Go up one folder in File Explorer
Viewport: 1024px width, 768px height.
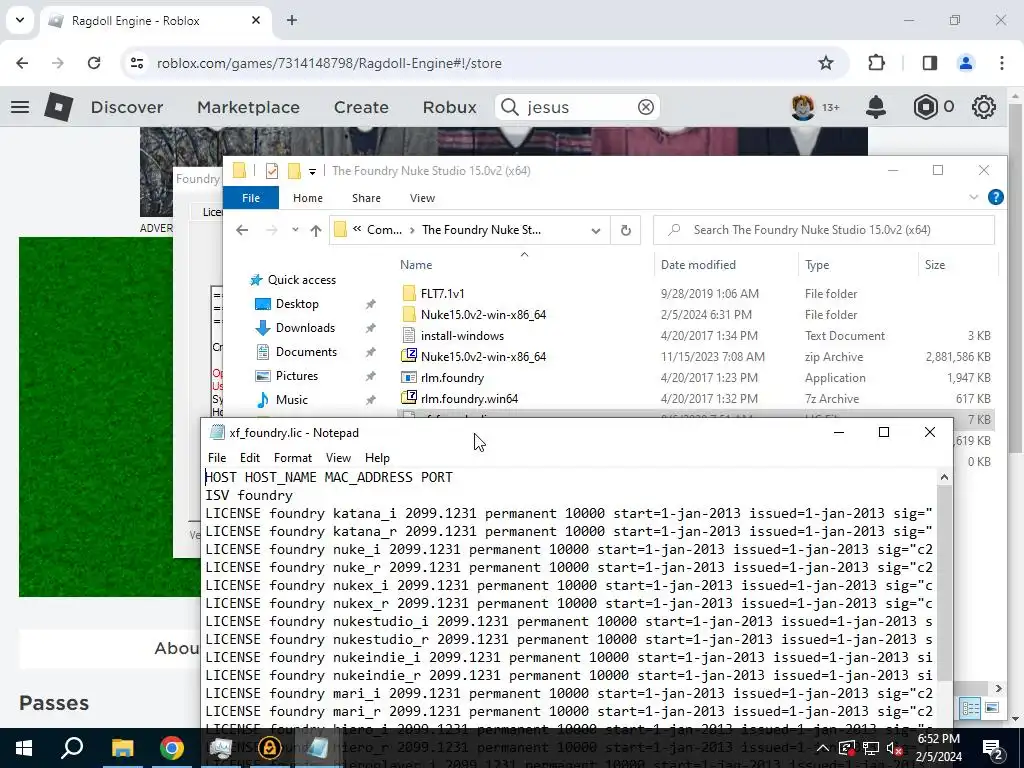(315, 230)
